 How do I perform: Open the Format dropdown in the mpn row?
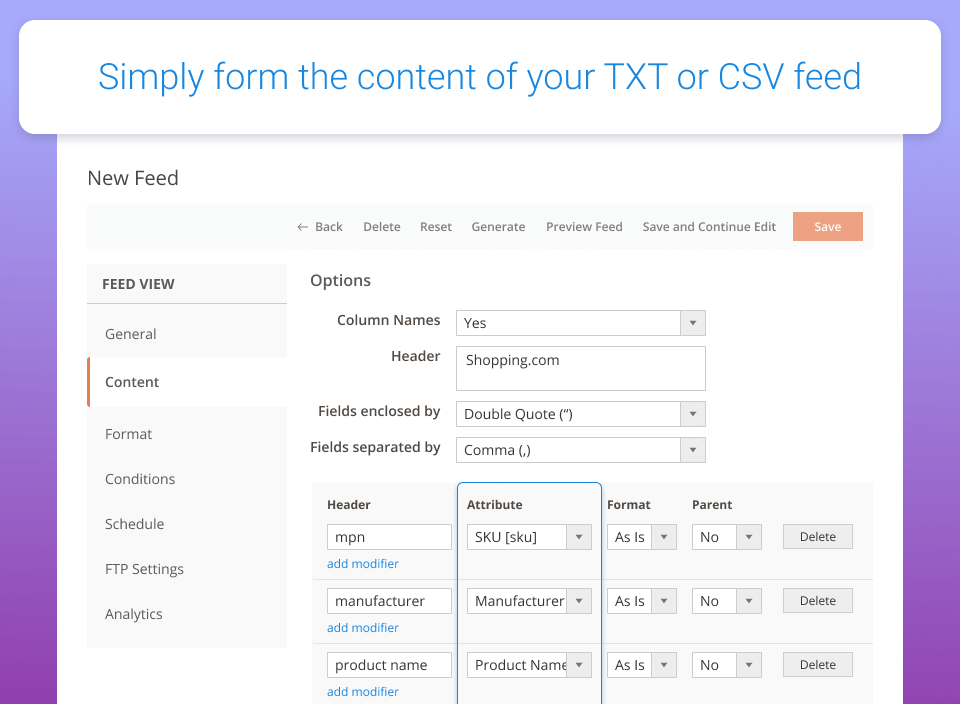tap(663, 536)
